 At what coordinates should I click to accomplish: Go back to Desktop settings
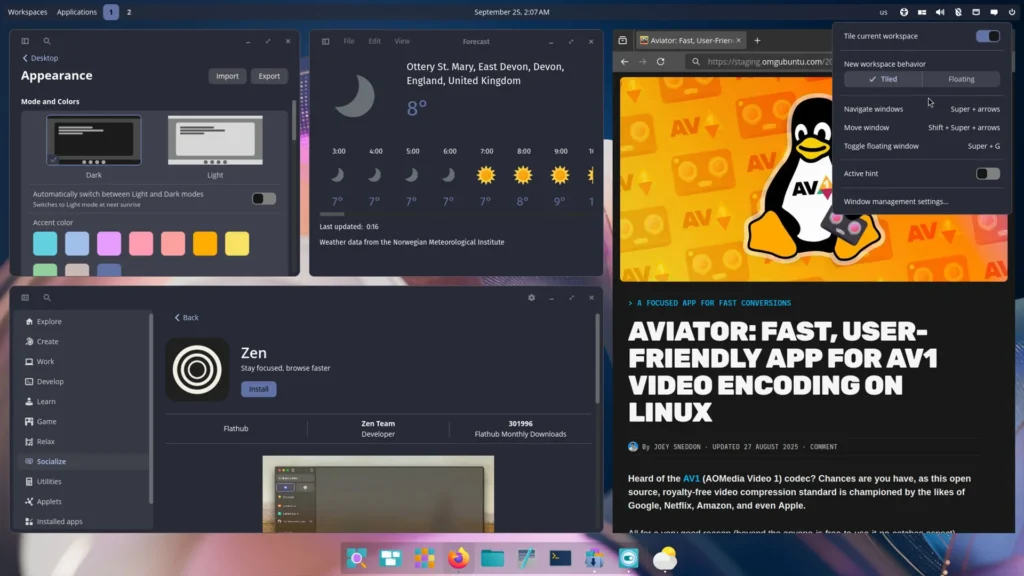41,58
